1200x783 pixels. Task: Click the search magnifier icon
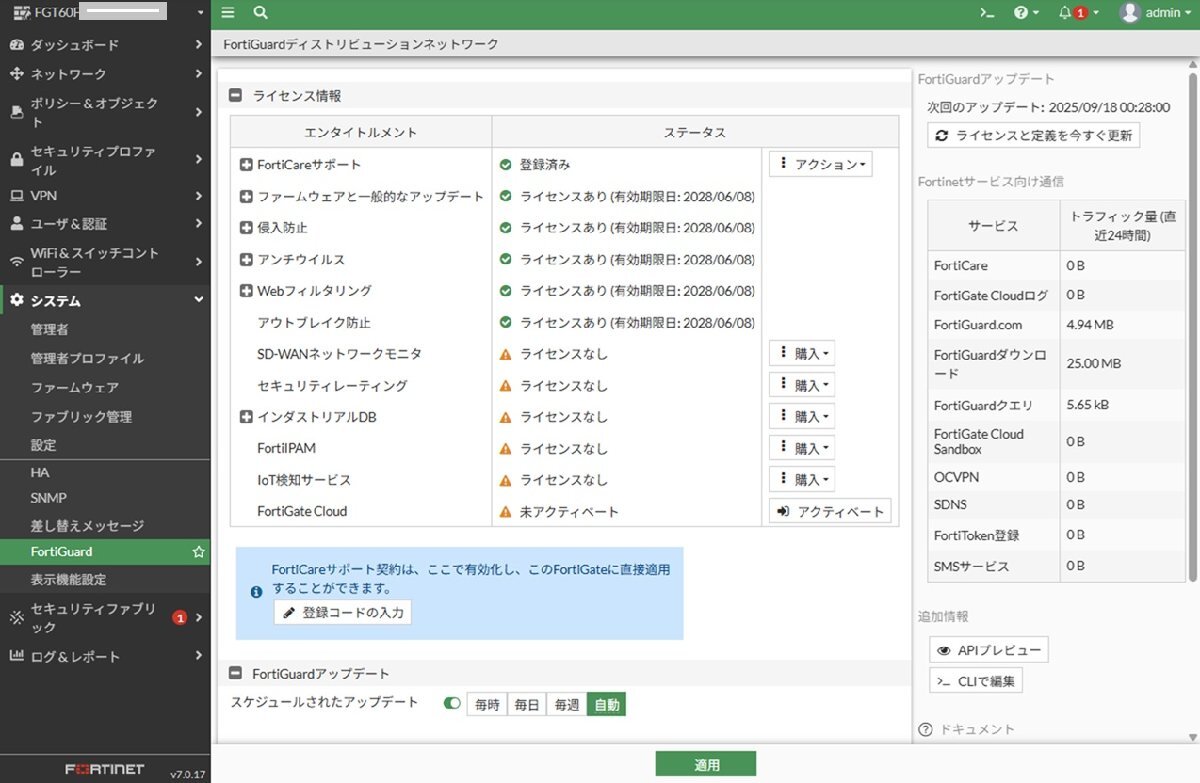pyautogui.click(x=261, y=13)
